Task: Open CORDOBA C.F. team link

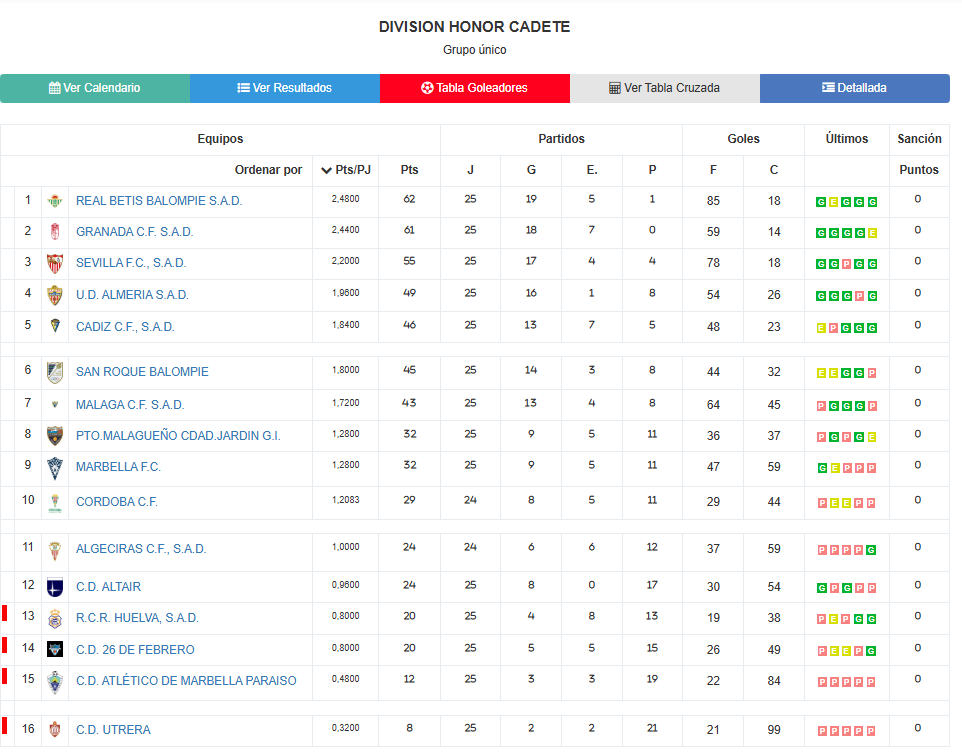Action: click(117, 502)
